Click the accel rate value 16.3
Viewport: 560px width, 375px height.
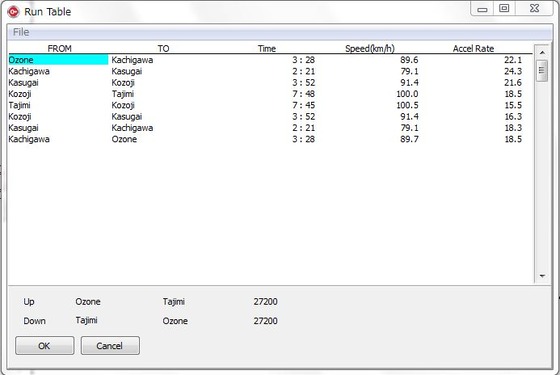[513, 116]
